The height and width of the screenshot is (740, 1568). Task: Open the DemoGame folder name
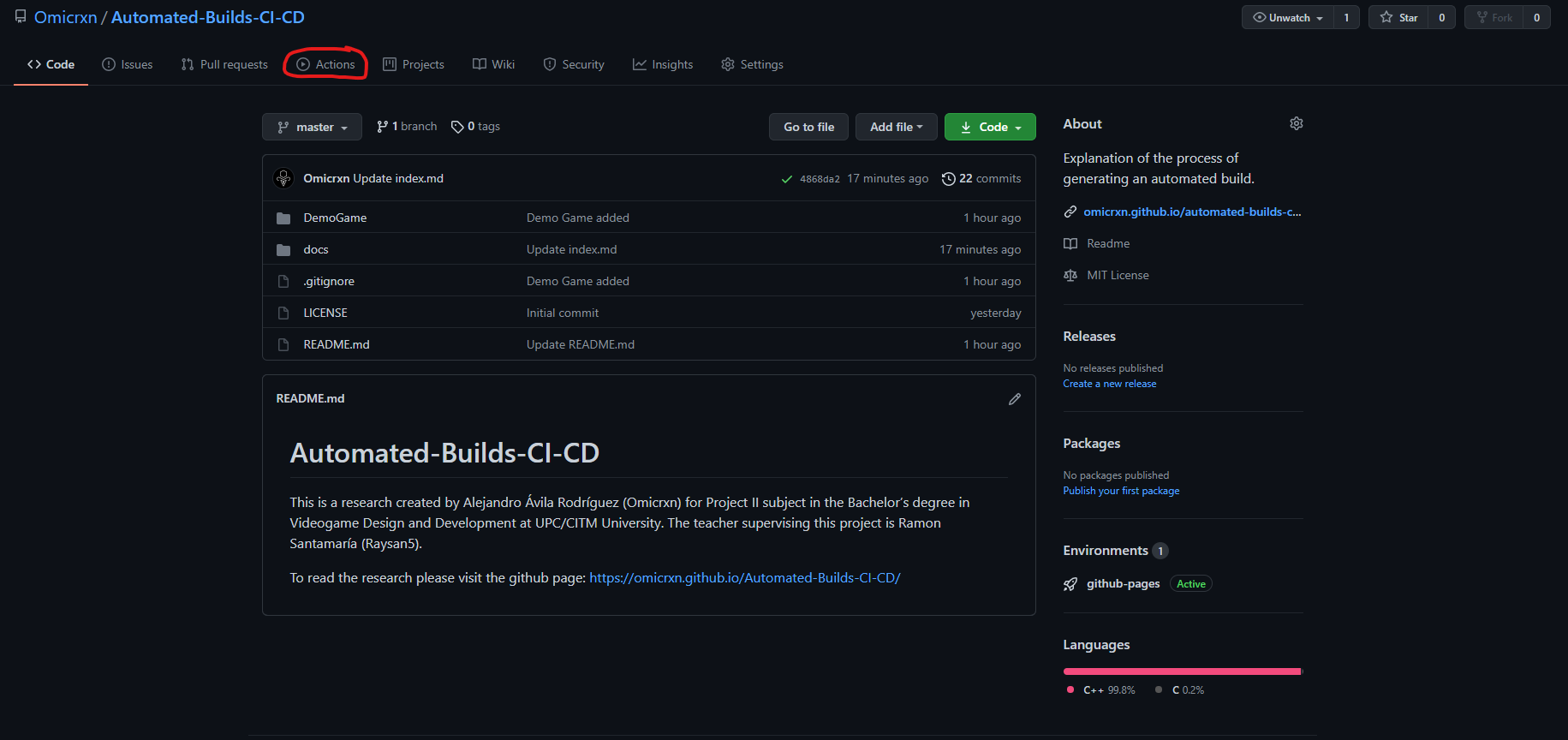tap(335, 218)
